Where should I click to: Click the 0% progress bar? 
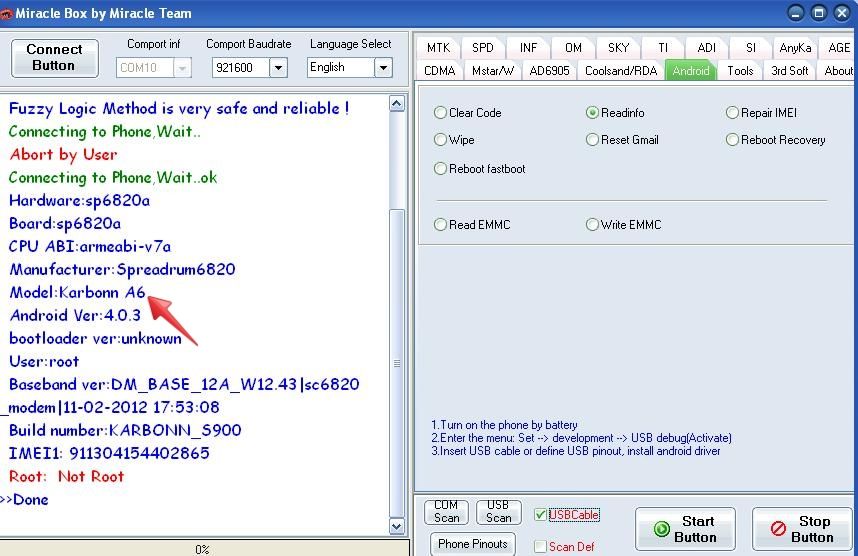tap(204, 549)
